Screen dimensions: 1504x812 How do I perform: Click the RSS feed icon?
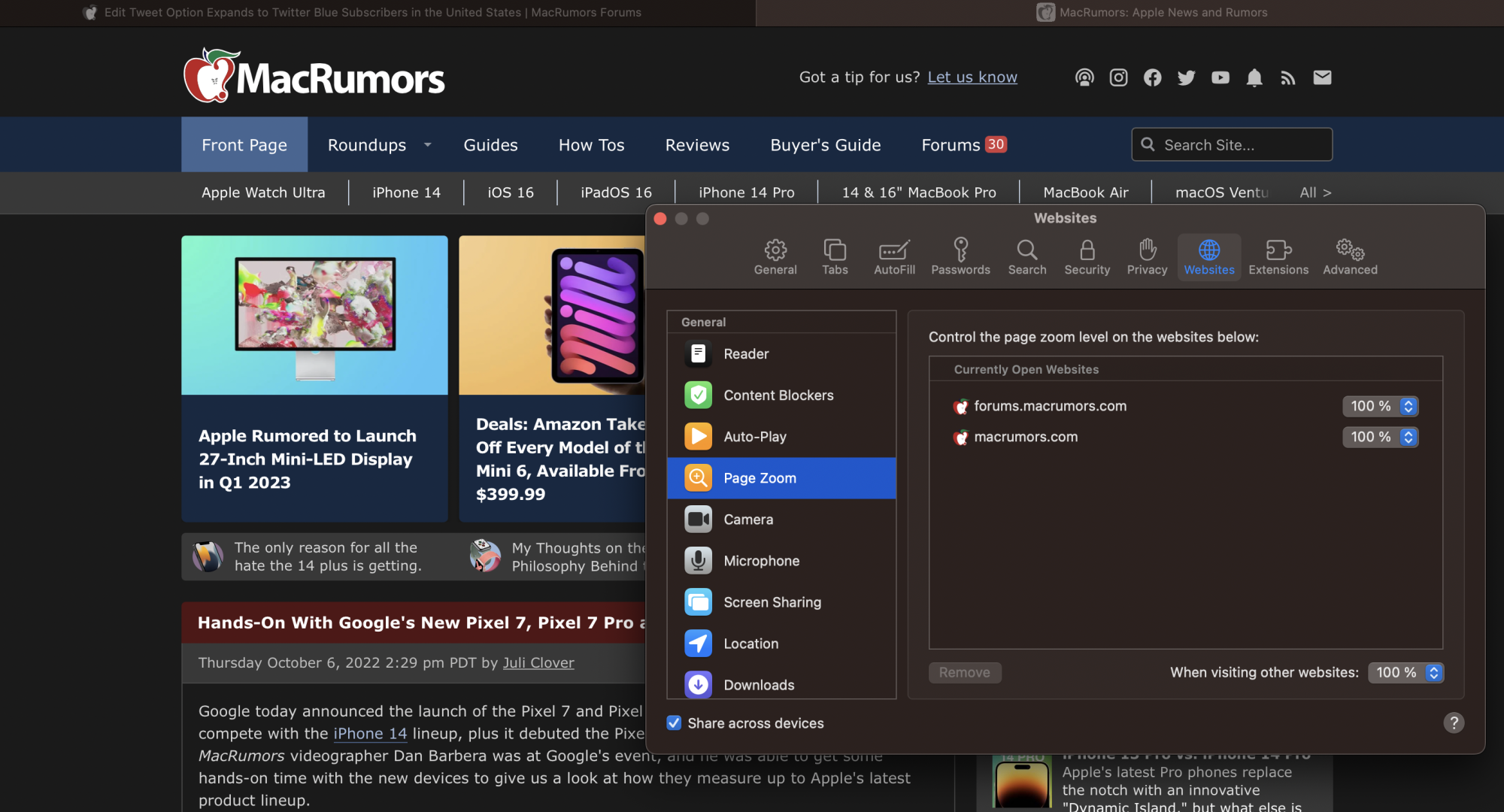coord(1288,77)
